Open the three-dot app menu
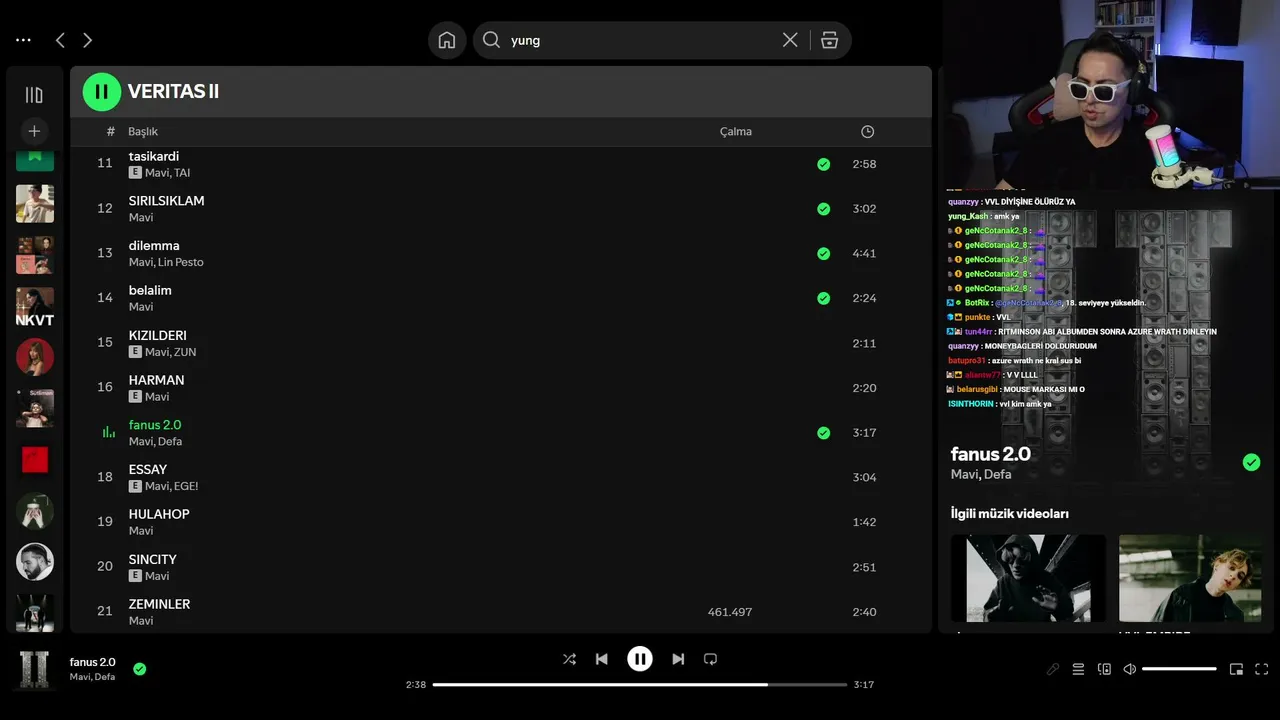 click(x=23, y=40)
